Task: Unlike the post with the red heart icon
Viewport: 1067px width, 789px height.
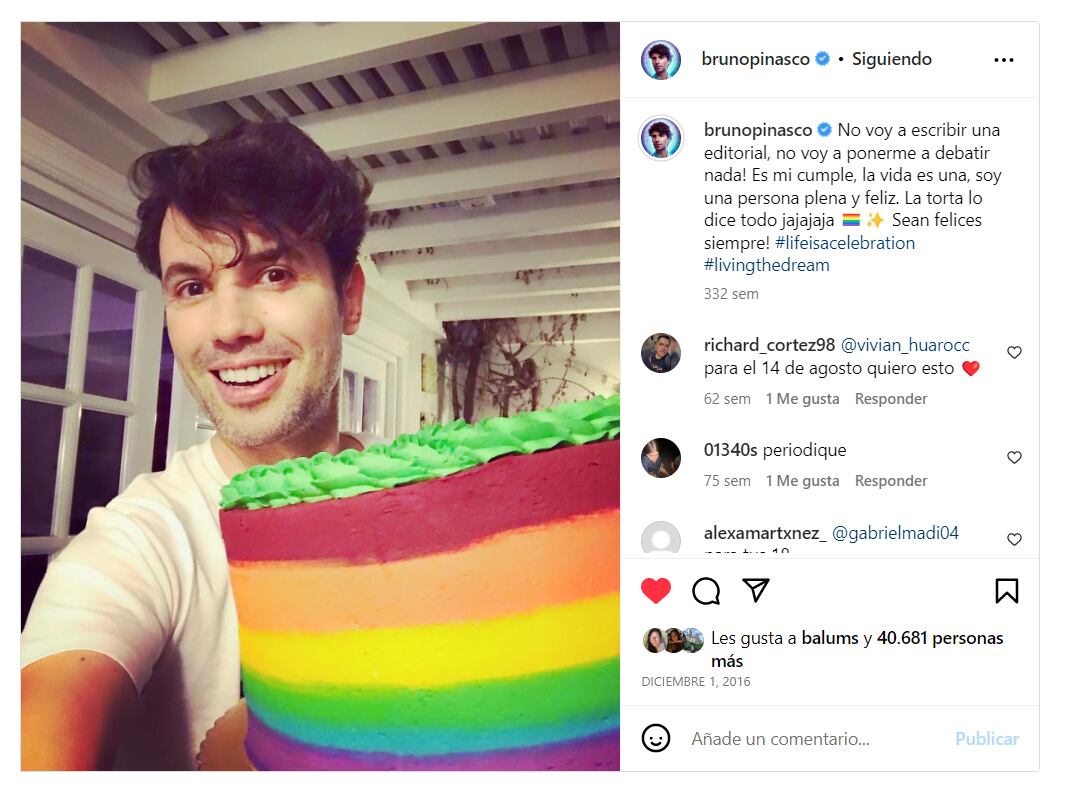Action: click(656, 590)
